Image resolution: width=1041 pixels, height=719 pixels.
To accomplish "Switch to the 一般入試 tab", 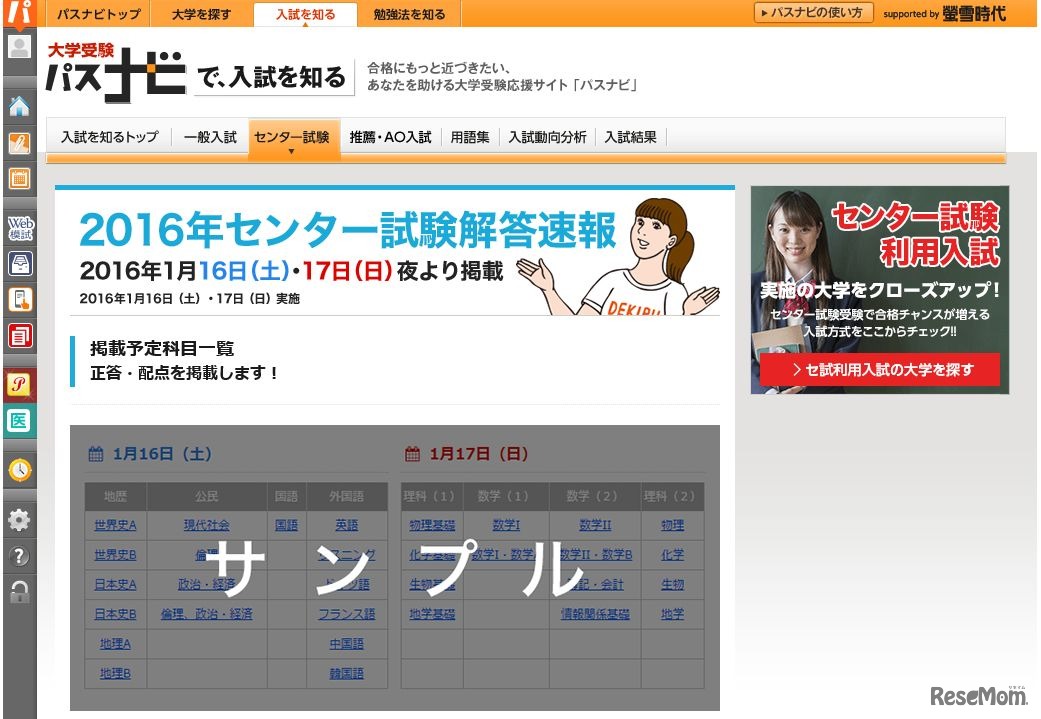I will tap(210, 137).
